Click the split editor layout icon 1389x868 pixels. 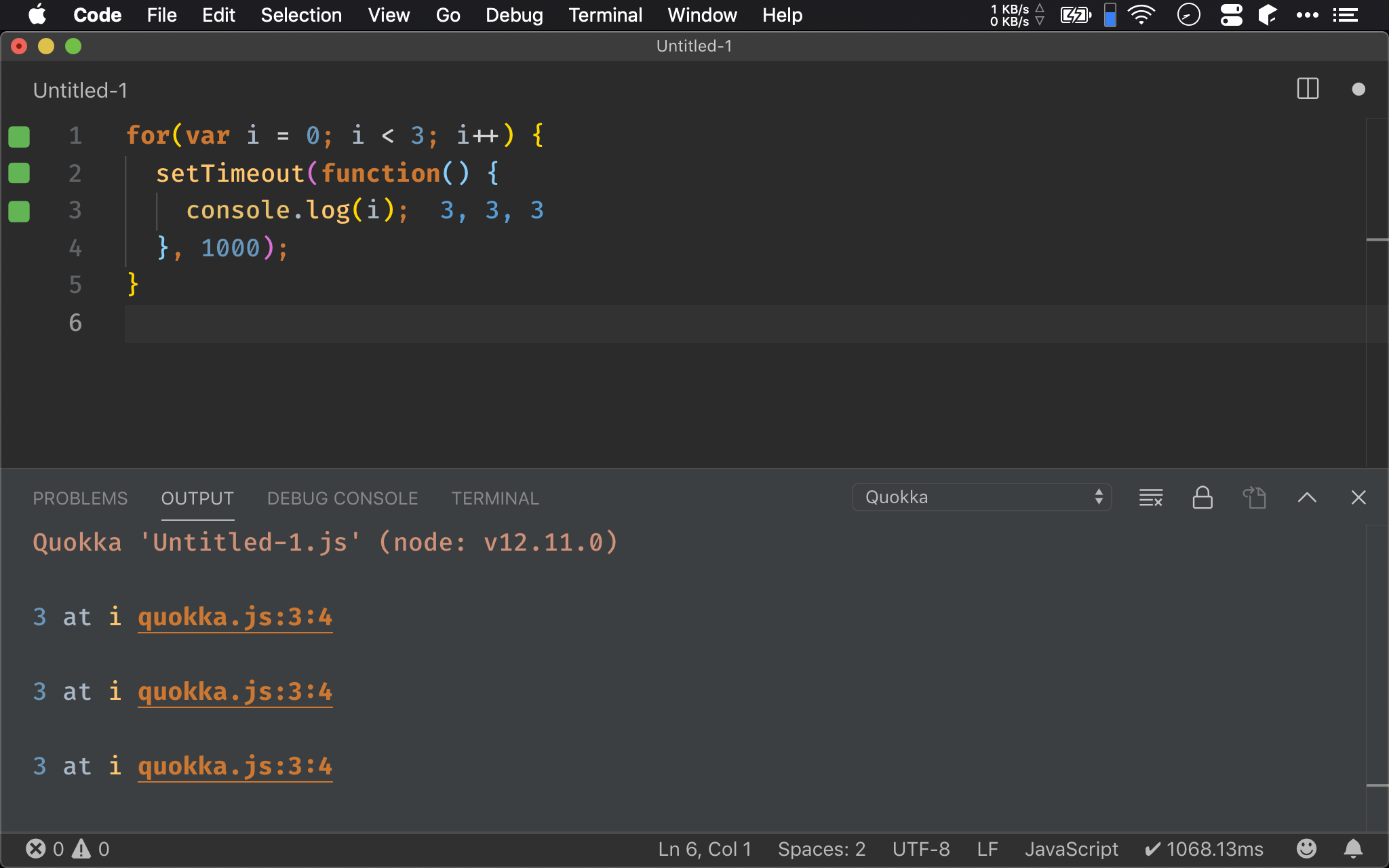1307,89
